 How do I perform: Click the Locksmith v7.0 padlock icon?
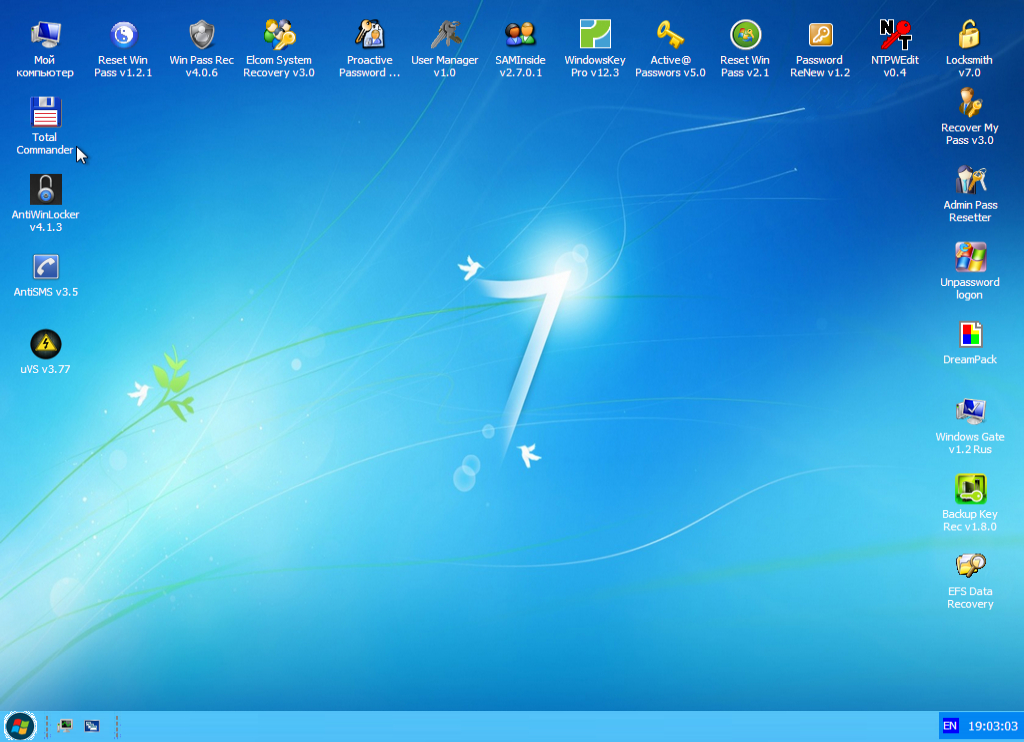point(969,35)
